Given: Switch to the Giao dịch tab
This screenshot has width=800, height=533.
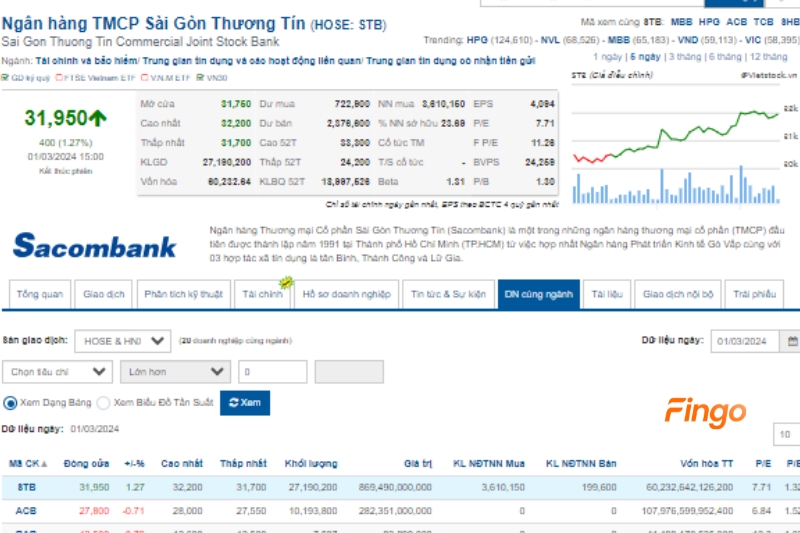Looking at the screenshot, I should click(104, 294).
